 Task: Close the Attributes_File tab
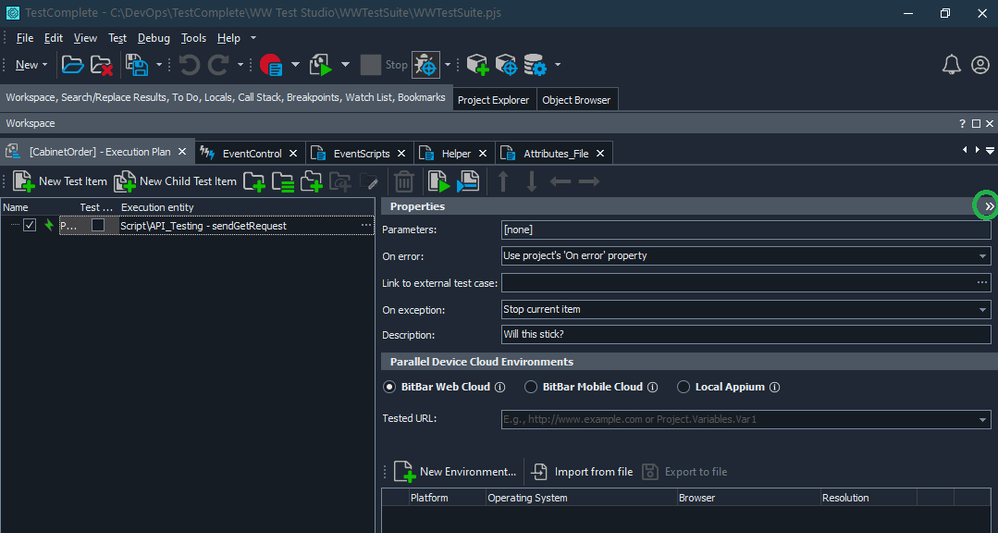(600, 153)
